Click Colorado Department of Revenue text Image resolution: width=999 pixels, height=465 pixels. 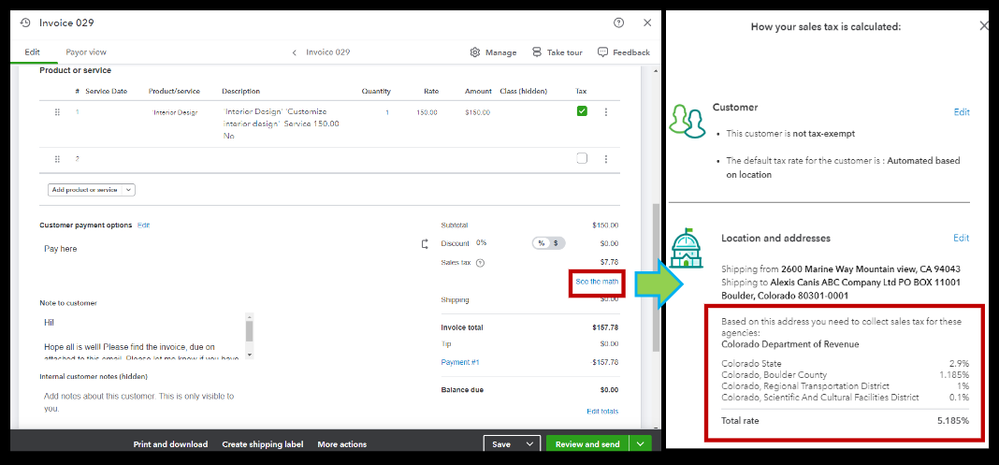tap(790, 345)
